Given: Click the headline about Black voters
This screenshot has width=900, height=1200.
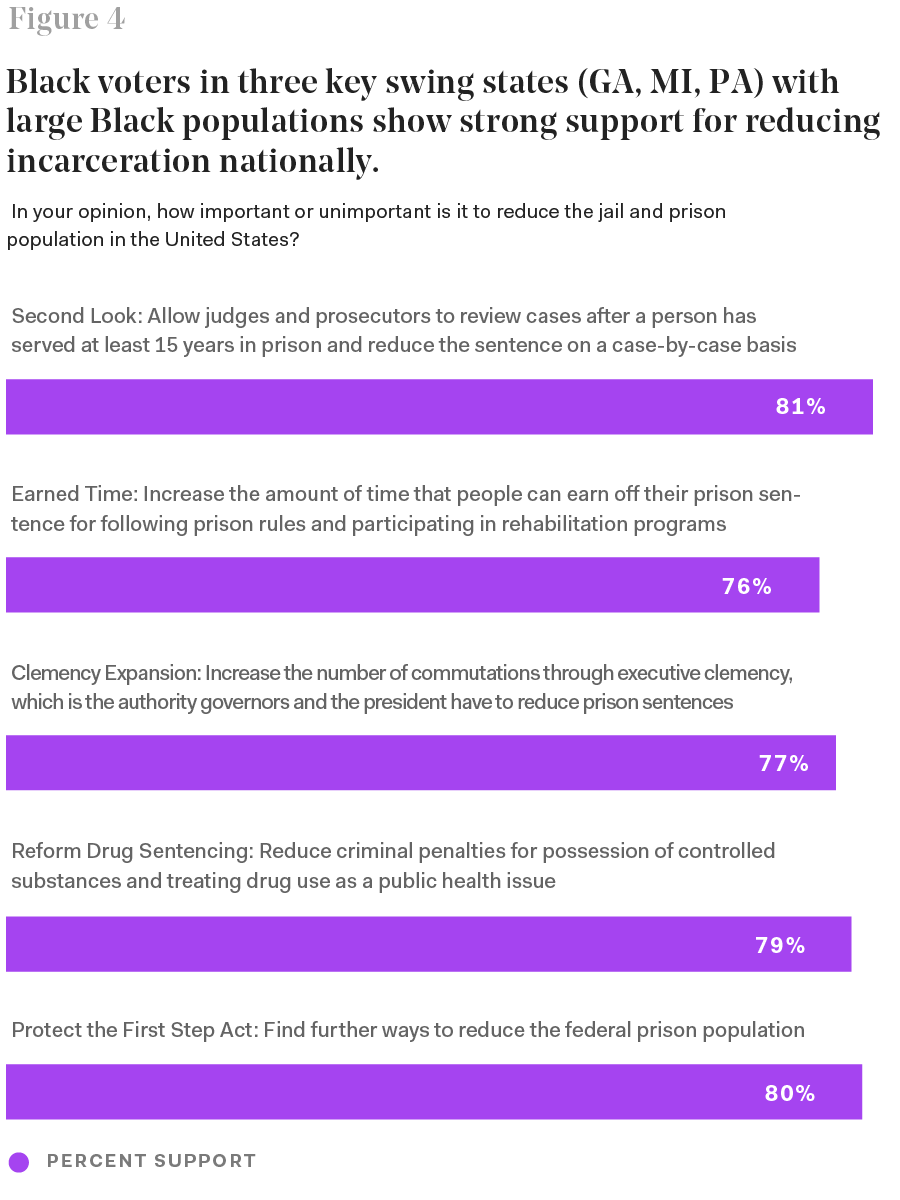Looking at the screenshot, I should click(442, 120).
